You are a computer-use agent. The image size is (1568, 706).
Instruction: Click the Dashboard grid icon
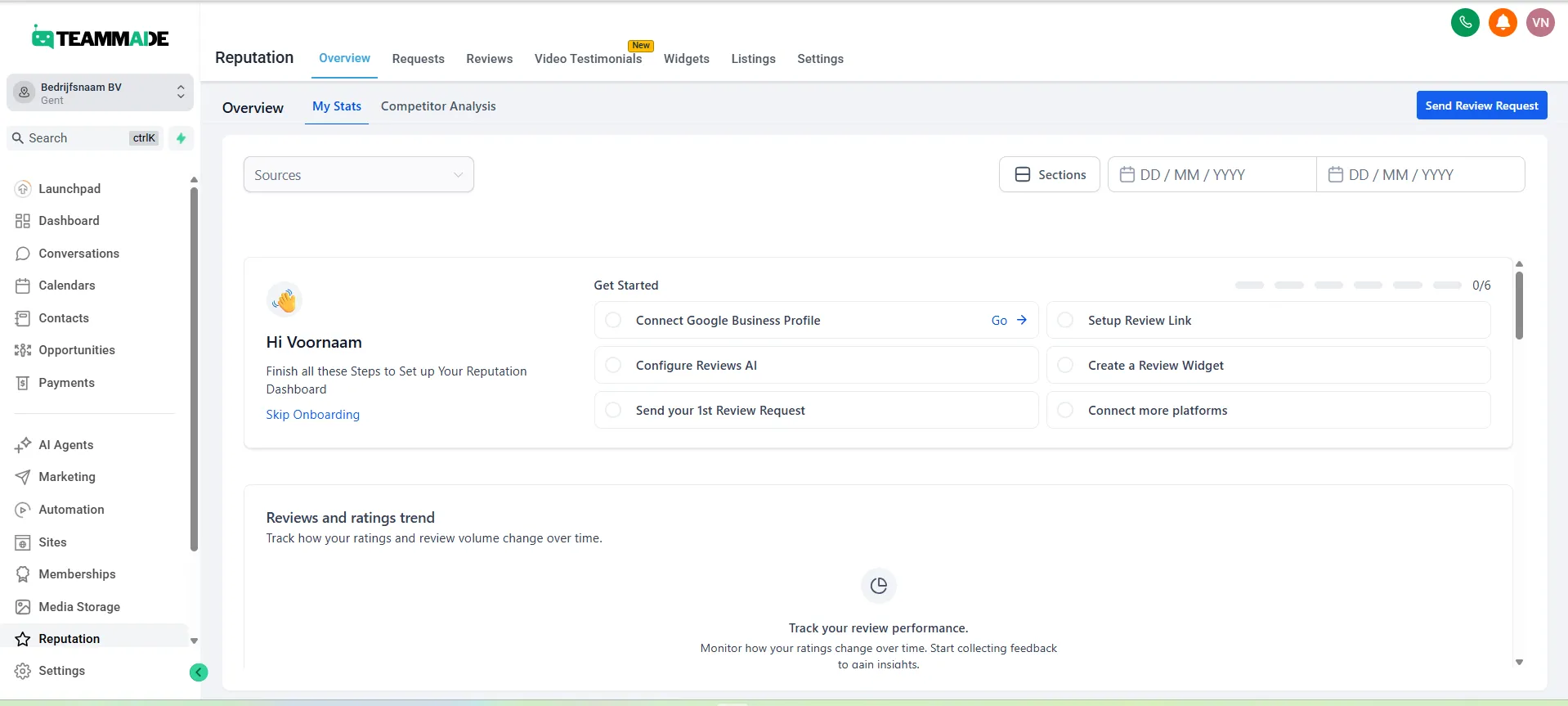pos(23,221)
